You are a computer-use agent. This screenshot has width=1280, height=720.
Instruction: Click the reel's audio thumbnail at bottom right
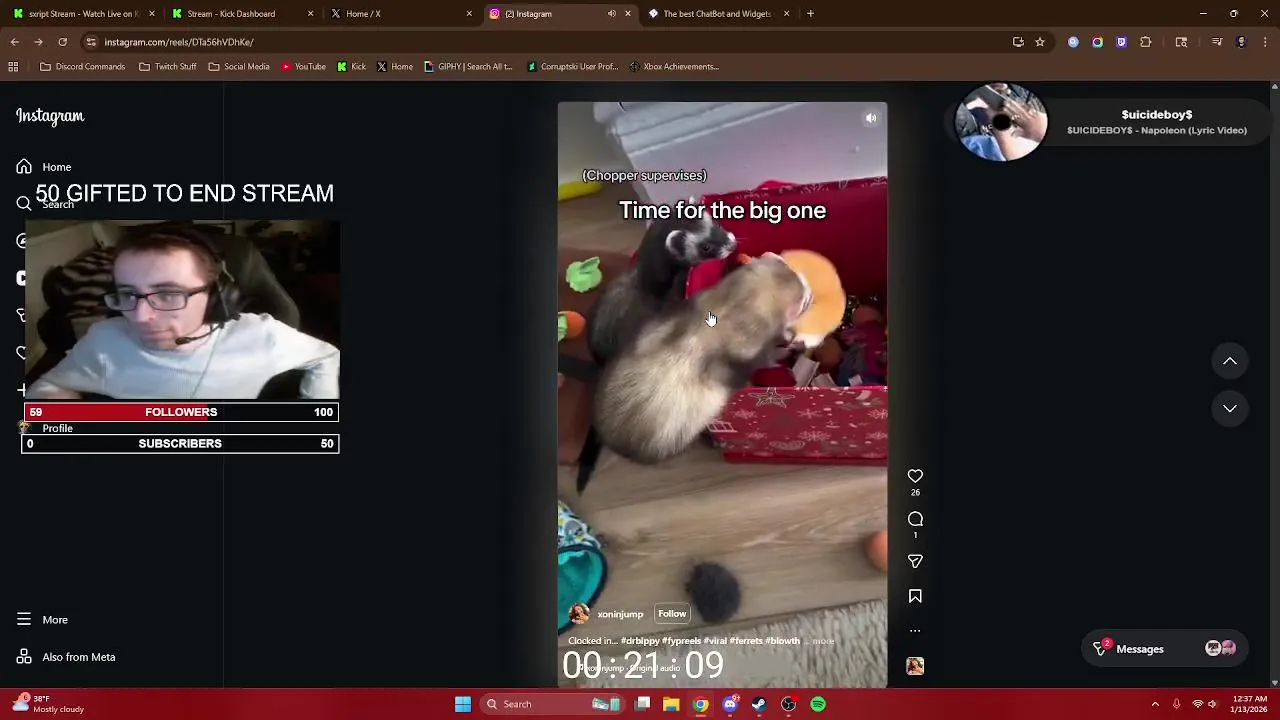[x=915, y=666]
